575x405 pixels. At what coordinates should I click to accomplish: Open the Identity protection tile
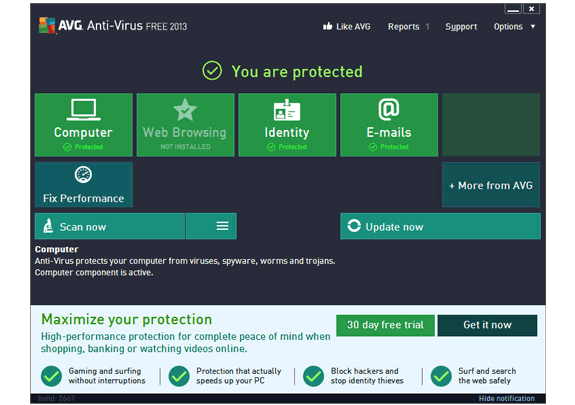(x=287, y=125)
